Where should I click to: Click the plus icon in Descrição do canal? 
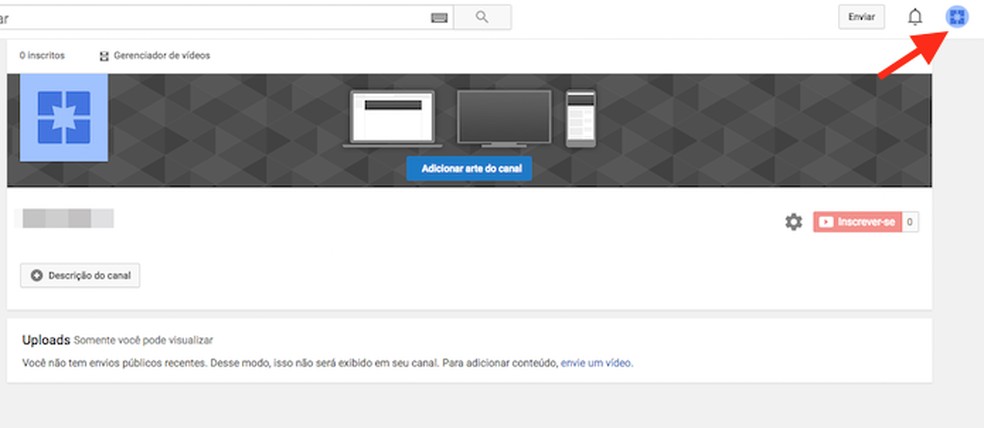(x=37, y=276)
